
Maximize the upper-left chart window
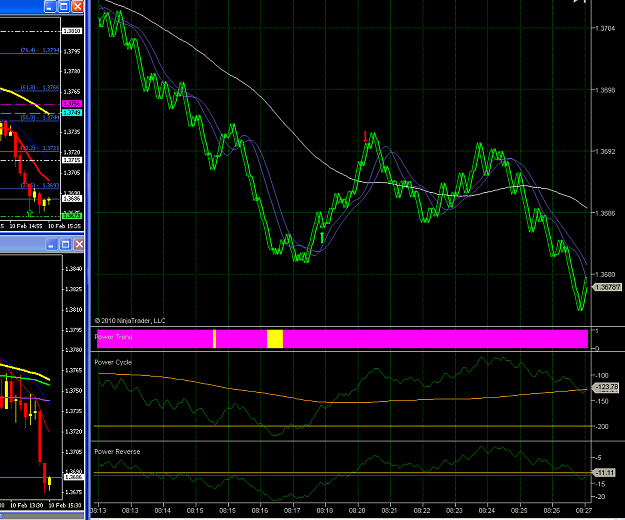pyautogui.click(x=64, y=6)
